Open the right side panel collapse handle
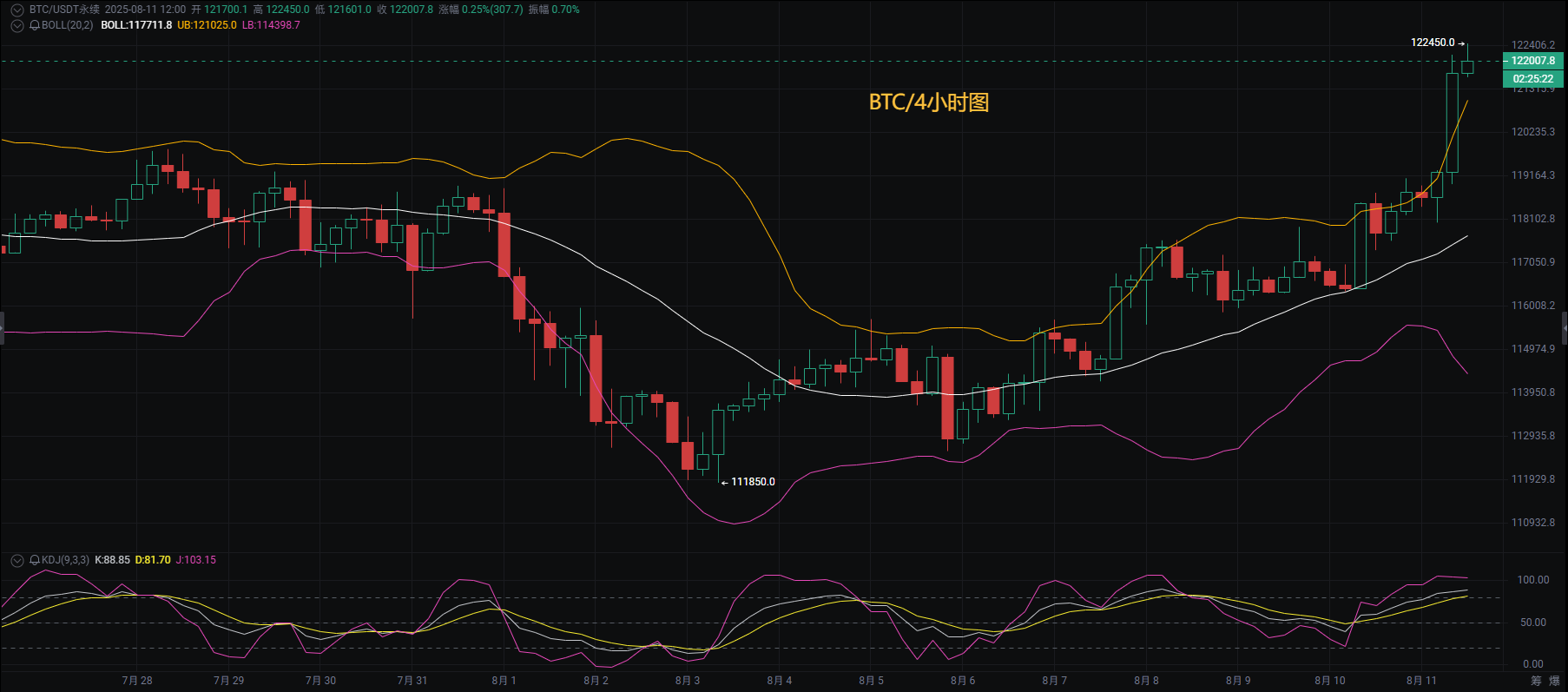1568x692 pixels. 1565,328
